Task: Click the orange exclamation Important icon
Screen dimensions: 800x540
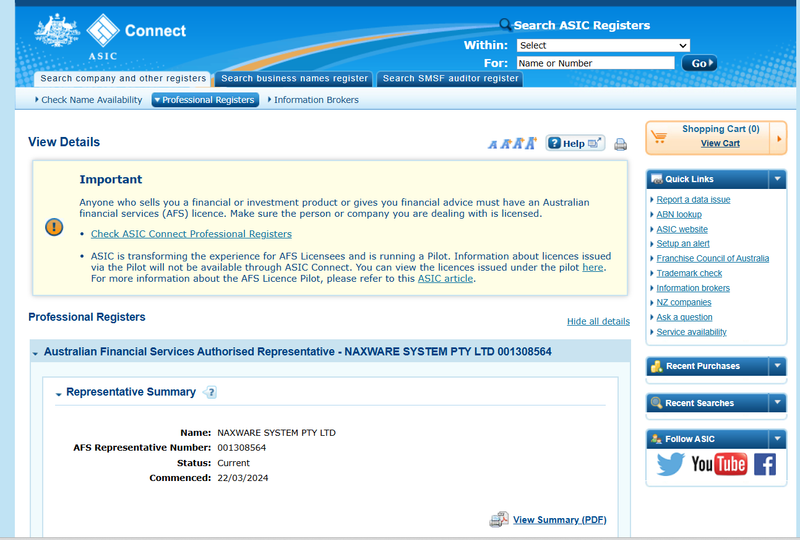Action: pos(54,227)
